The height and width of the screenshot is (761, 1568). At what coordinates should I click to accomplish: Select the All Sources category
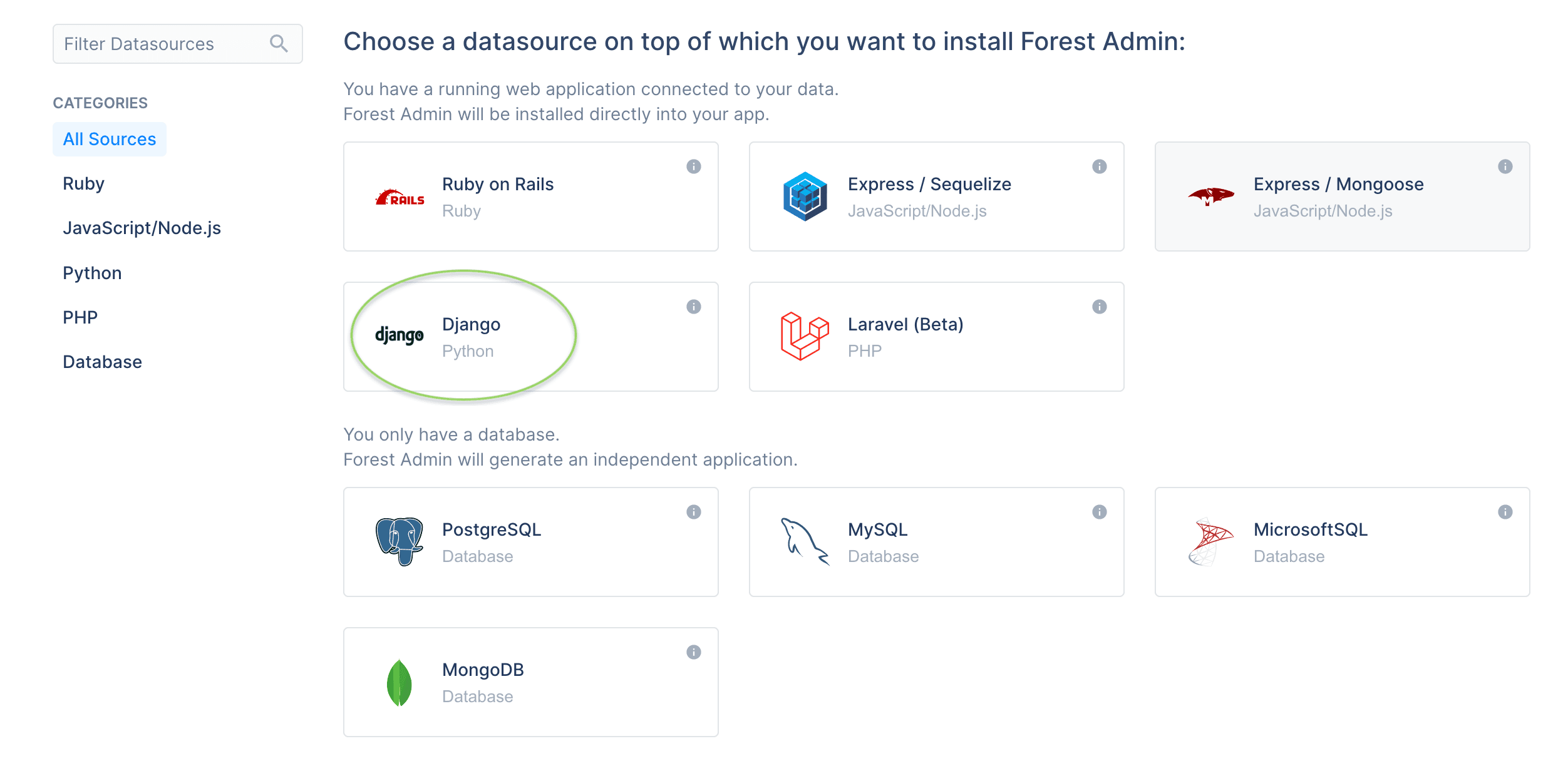coord(110,139)
